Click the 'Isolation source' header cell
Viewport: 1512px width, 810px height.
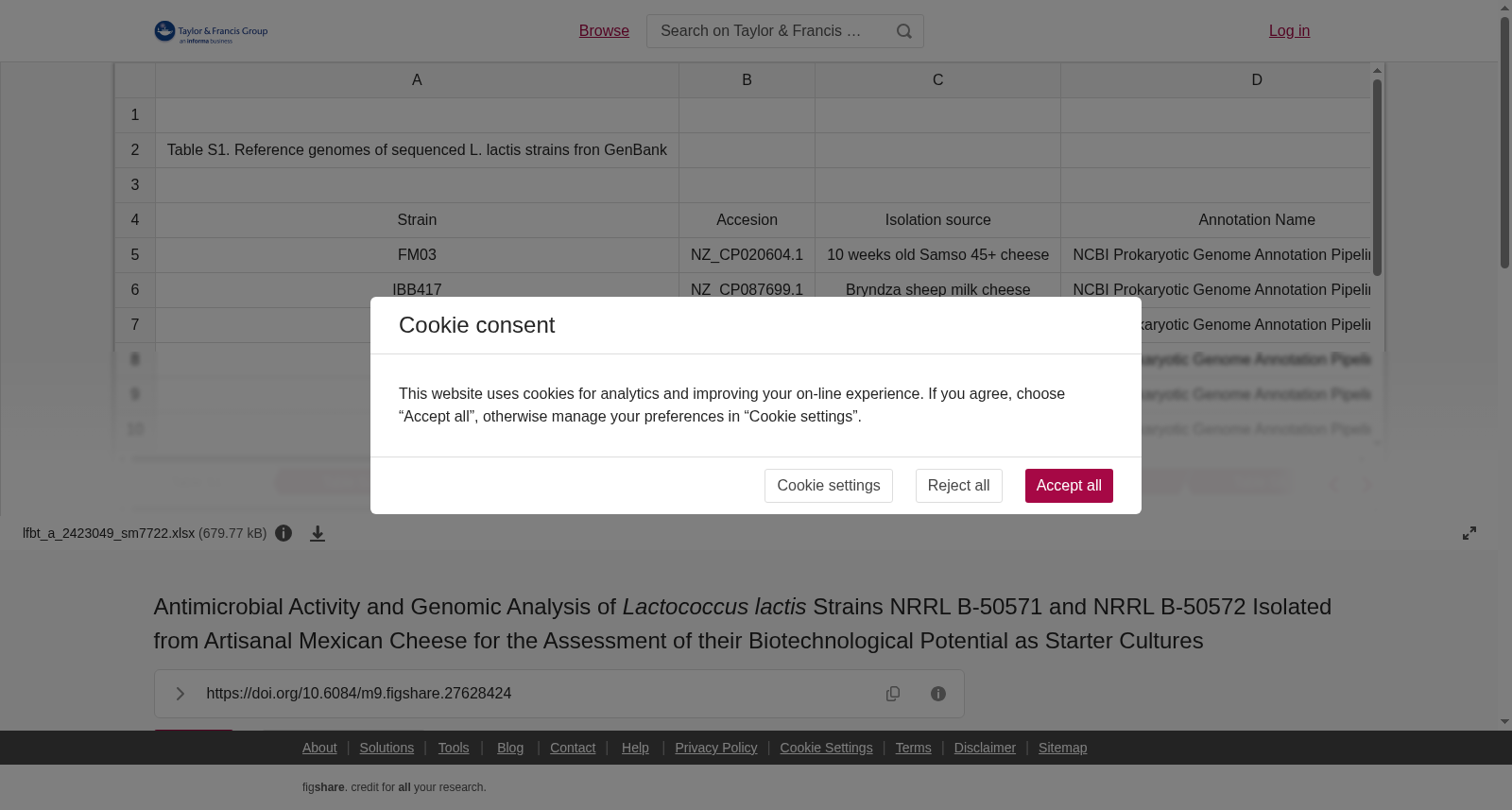point(937,220)
